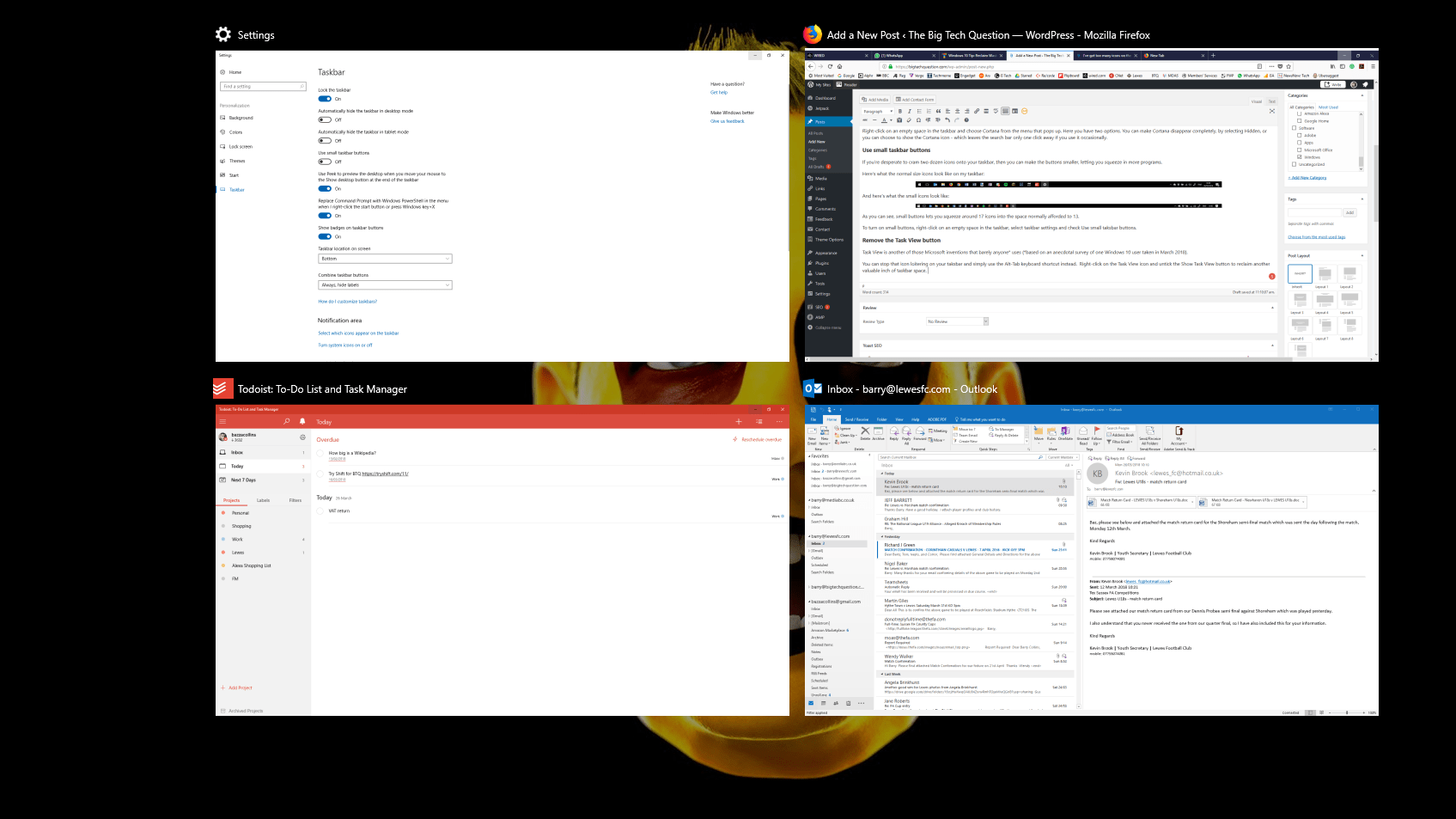Click the 'How do I customize taskbars?' link

click(x=346, y=301)
